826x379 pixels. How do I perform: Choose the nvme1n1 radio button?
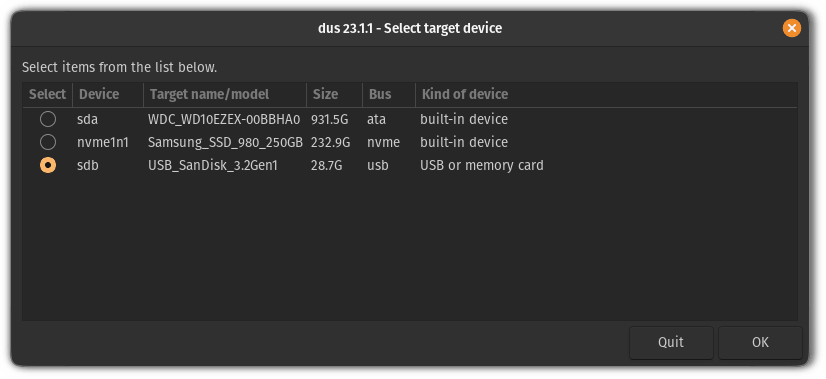[48, 142]
